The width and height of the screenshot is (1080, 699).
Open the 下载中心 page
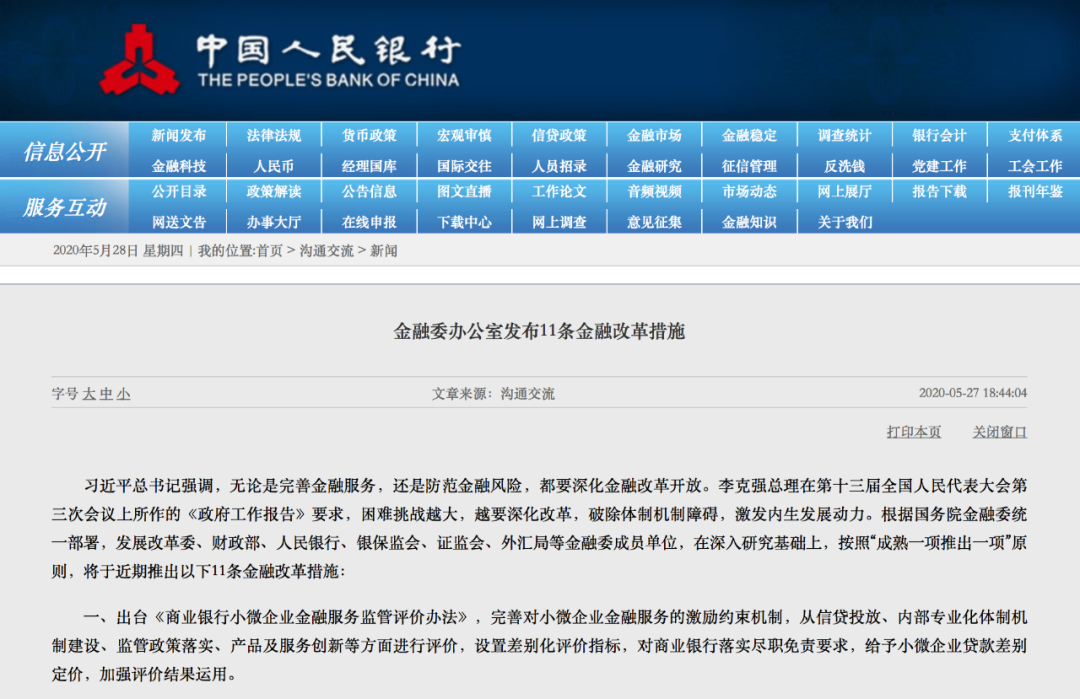[464, 222]
